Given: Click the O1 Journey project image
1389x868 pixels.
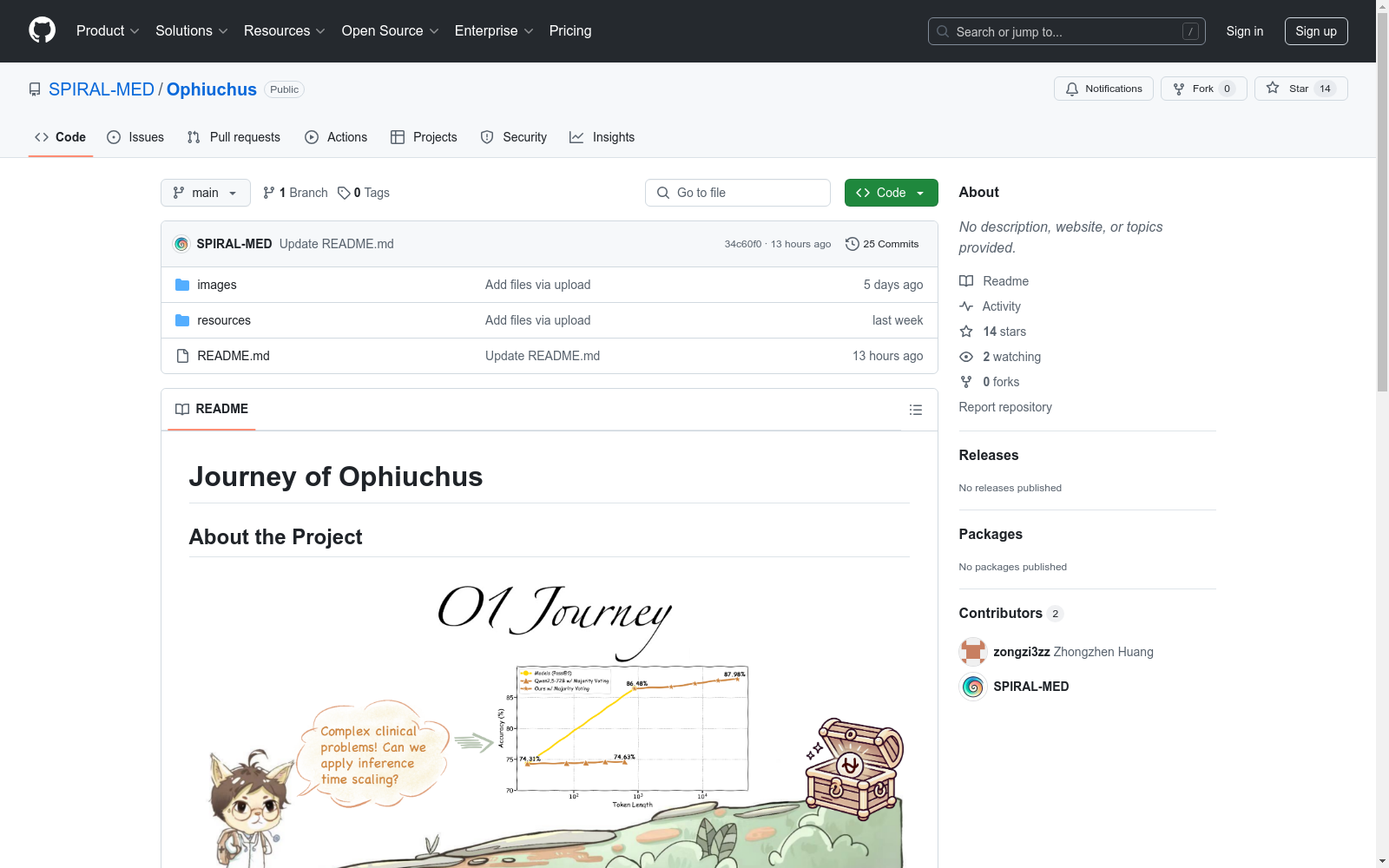Looking at the screenshot, I should (x=550, y=721).
